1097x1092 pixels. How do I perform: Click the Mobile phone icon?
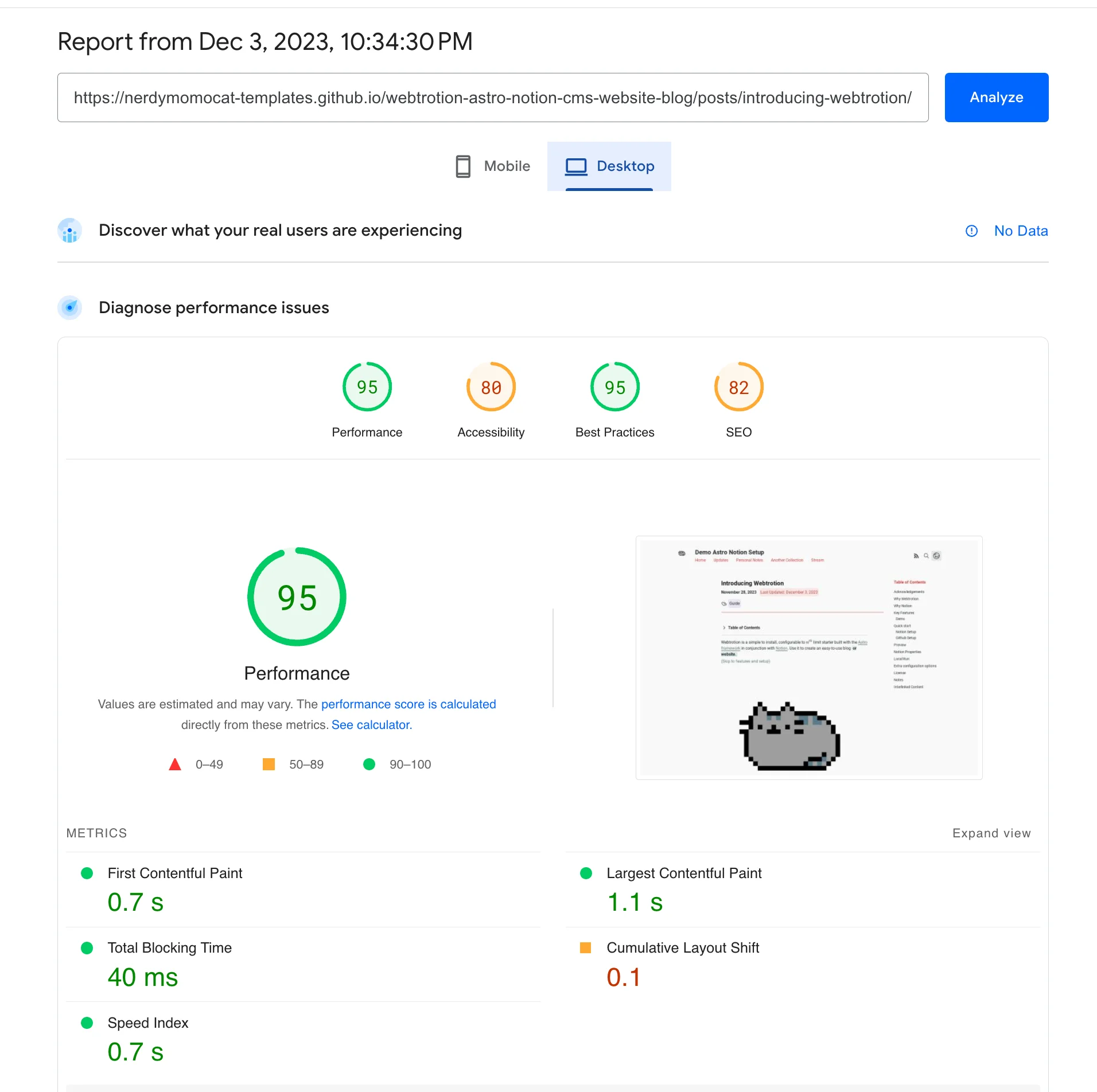tap(463, 166)
